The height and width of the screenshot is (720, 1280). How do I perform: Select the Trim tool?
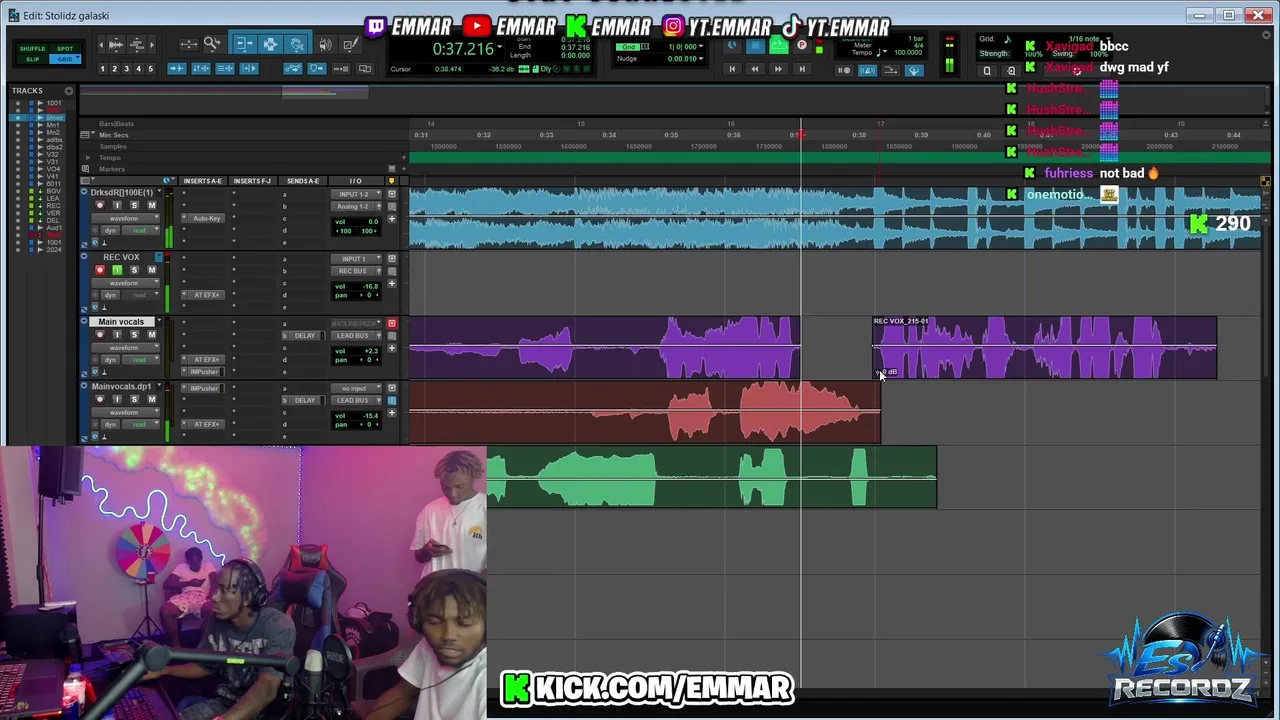[245, 44]
